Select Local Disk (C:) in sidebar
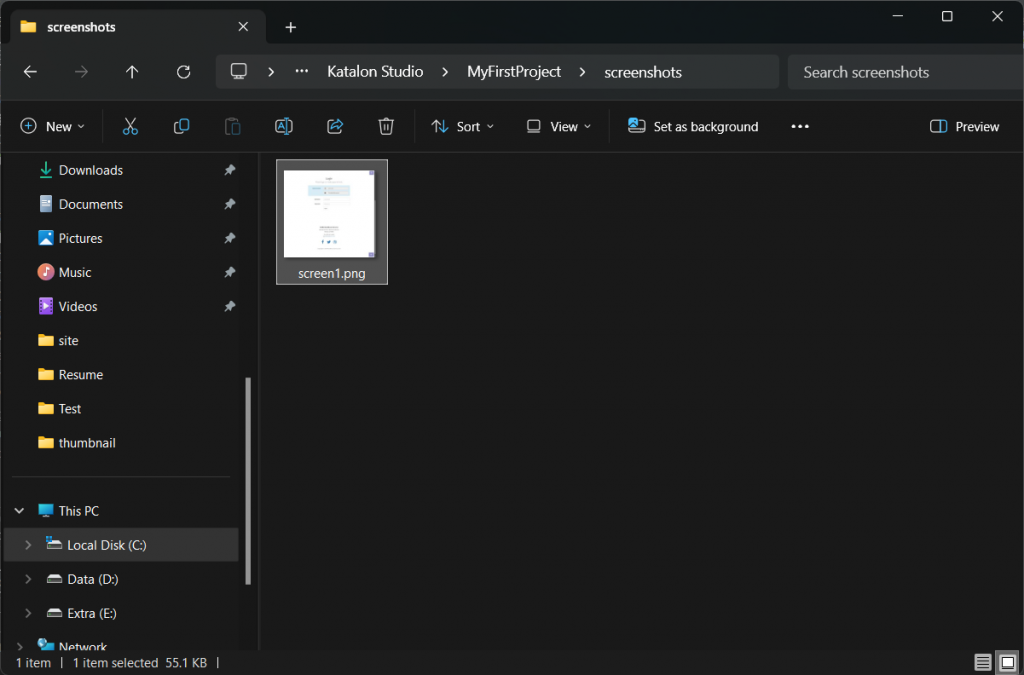Image resolution: width=1024 pixels, height=675 pixels. (121, 544)
